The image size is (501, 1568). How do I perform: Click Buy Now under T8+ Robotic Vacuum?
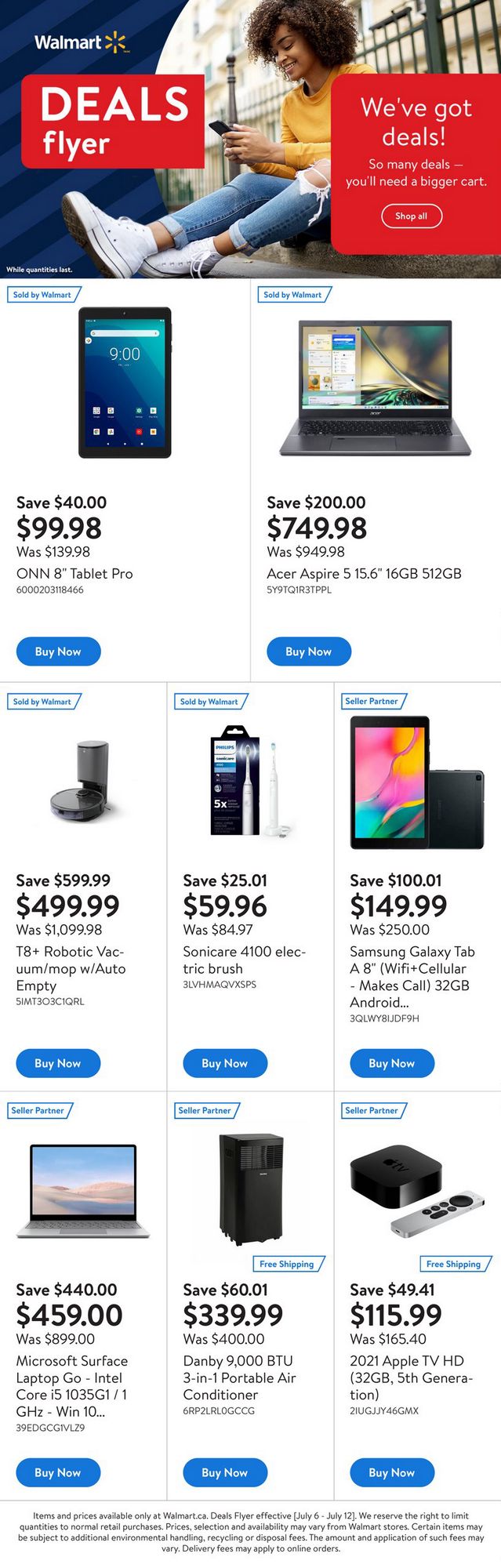(58, 1063)
